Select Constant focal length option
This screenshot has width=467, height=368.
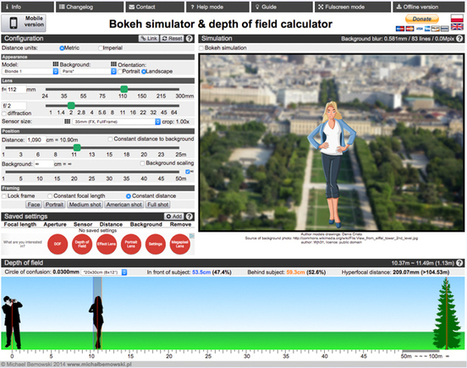(50, 196)
